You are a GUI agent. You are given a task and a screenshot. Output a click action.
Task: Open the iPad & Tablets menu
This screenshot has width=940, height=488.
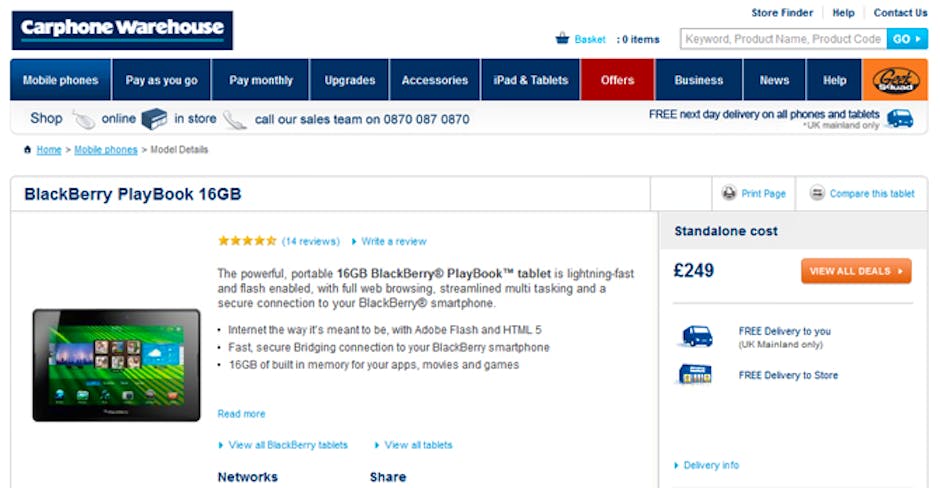click(530, 80)
